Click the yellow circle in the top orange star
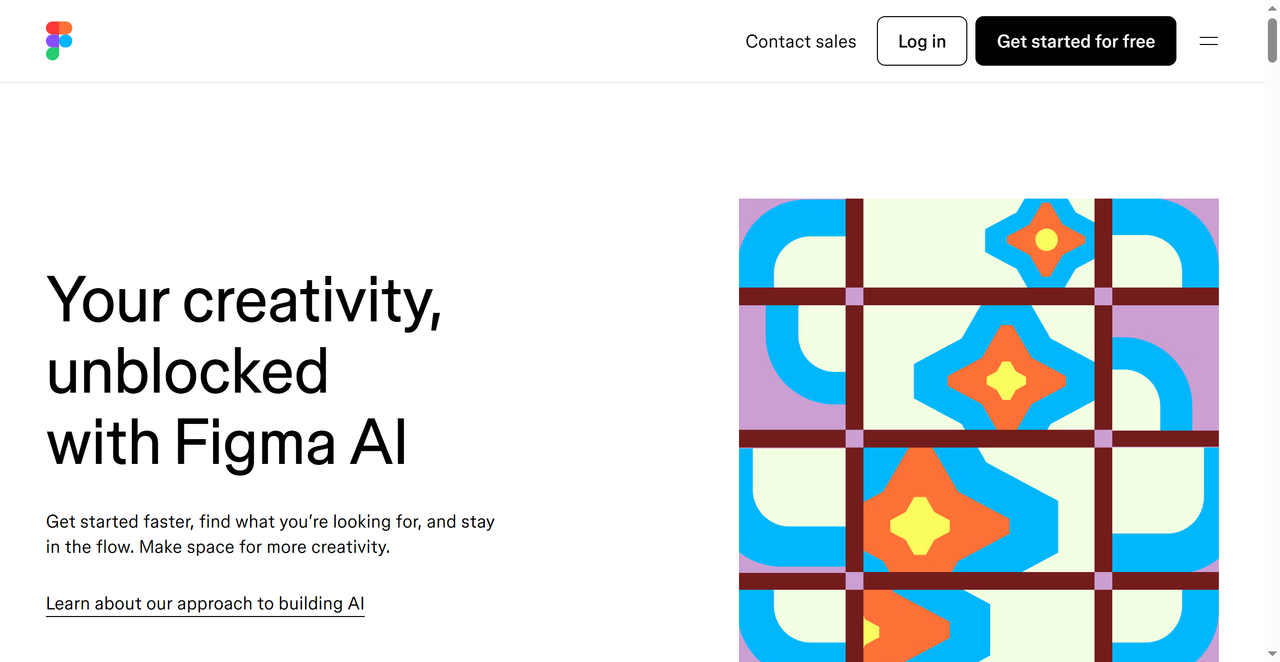 click(x=1046, y=240)
